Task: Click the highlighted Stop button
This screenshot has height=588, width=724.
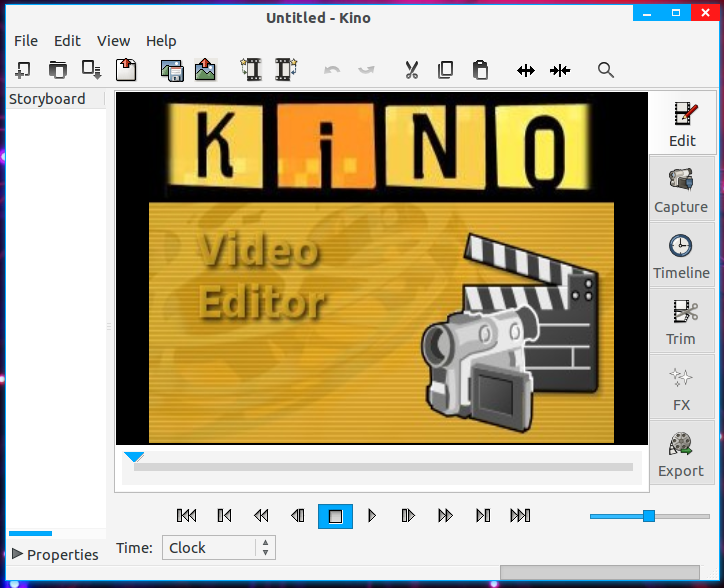Action: 335,516
